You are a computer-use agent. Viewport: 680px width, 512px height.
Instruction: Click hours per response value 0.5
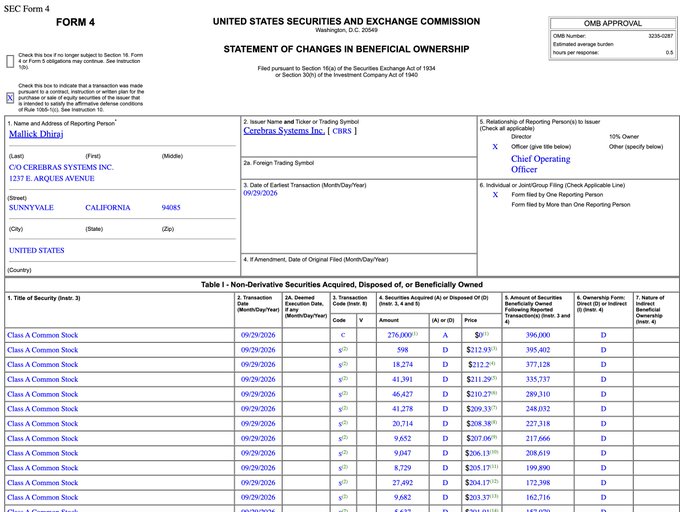[x=669, y=52]
